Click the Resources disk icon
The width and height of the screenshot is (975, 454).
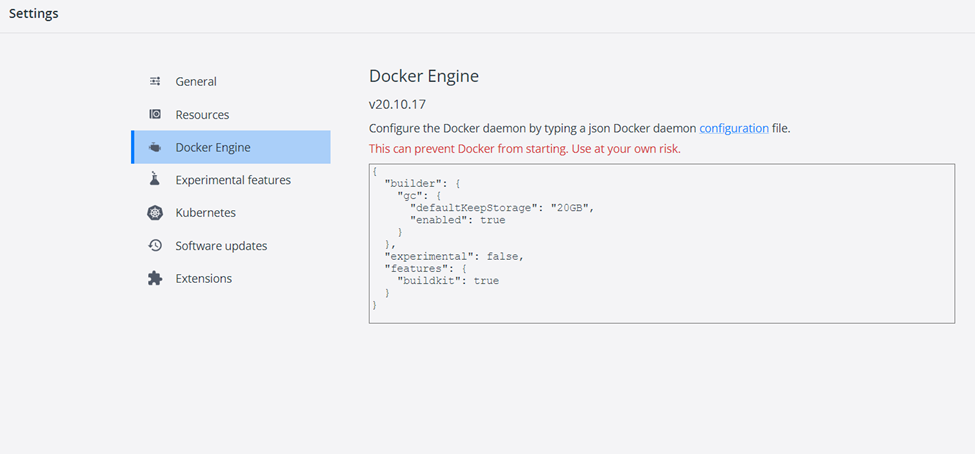coord(155,114)
